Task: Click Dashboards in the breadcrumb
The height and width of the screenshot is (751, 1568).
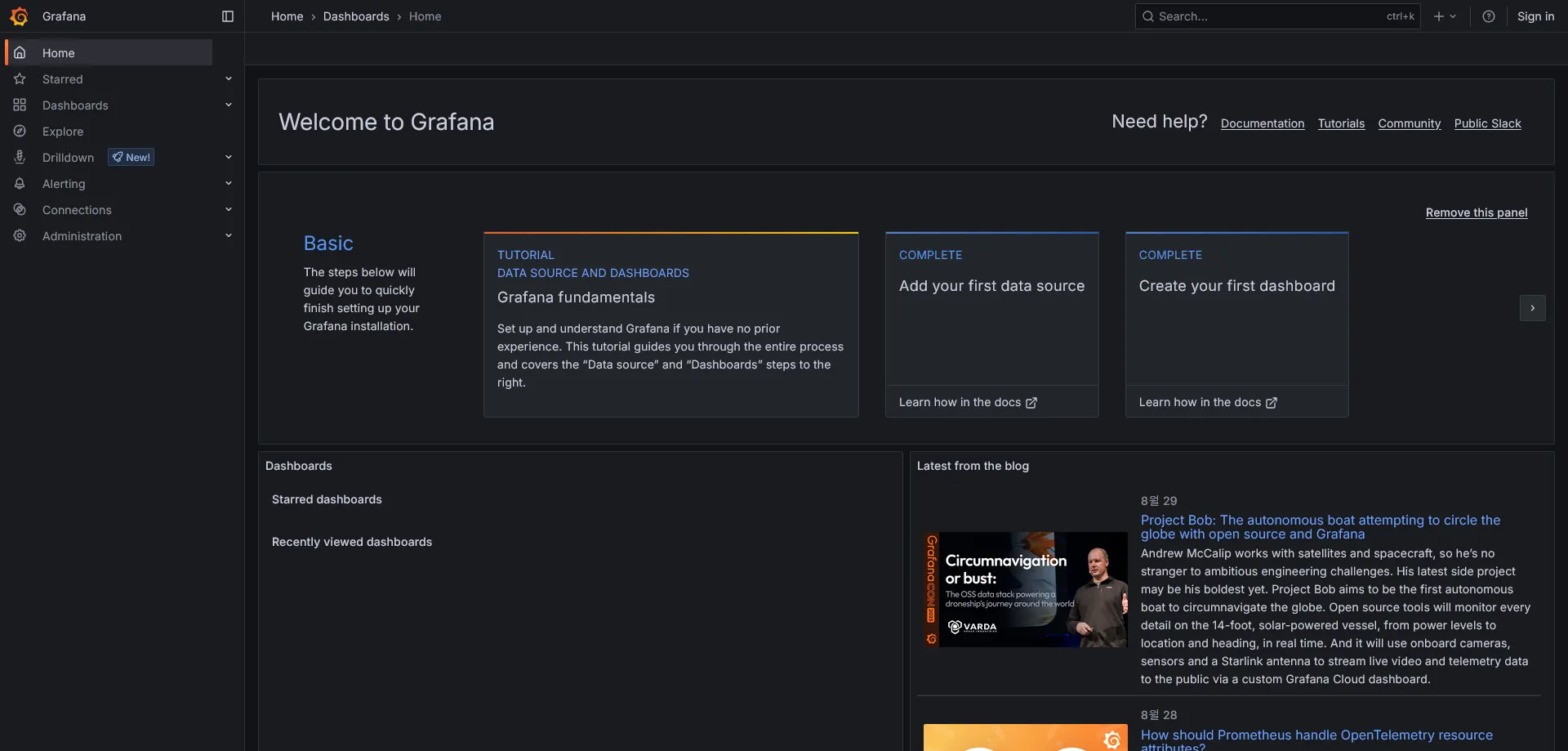Action: 356,16
